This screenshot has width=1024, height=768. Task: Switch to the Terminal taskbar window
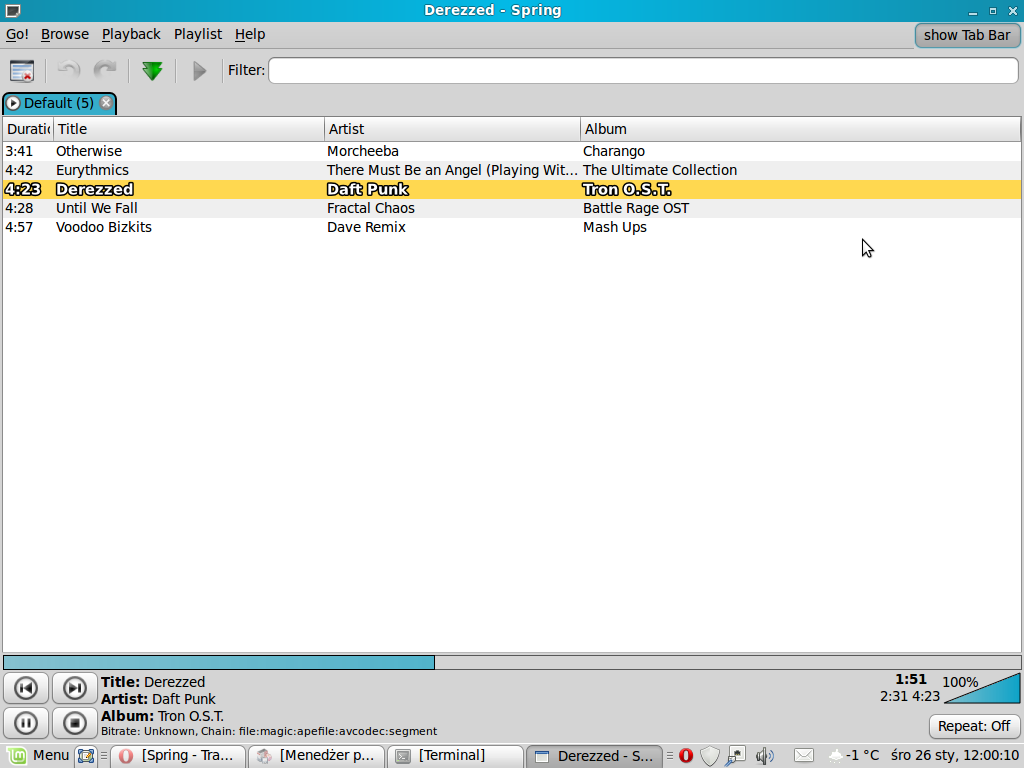[455, 756]
